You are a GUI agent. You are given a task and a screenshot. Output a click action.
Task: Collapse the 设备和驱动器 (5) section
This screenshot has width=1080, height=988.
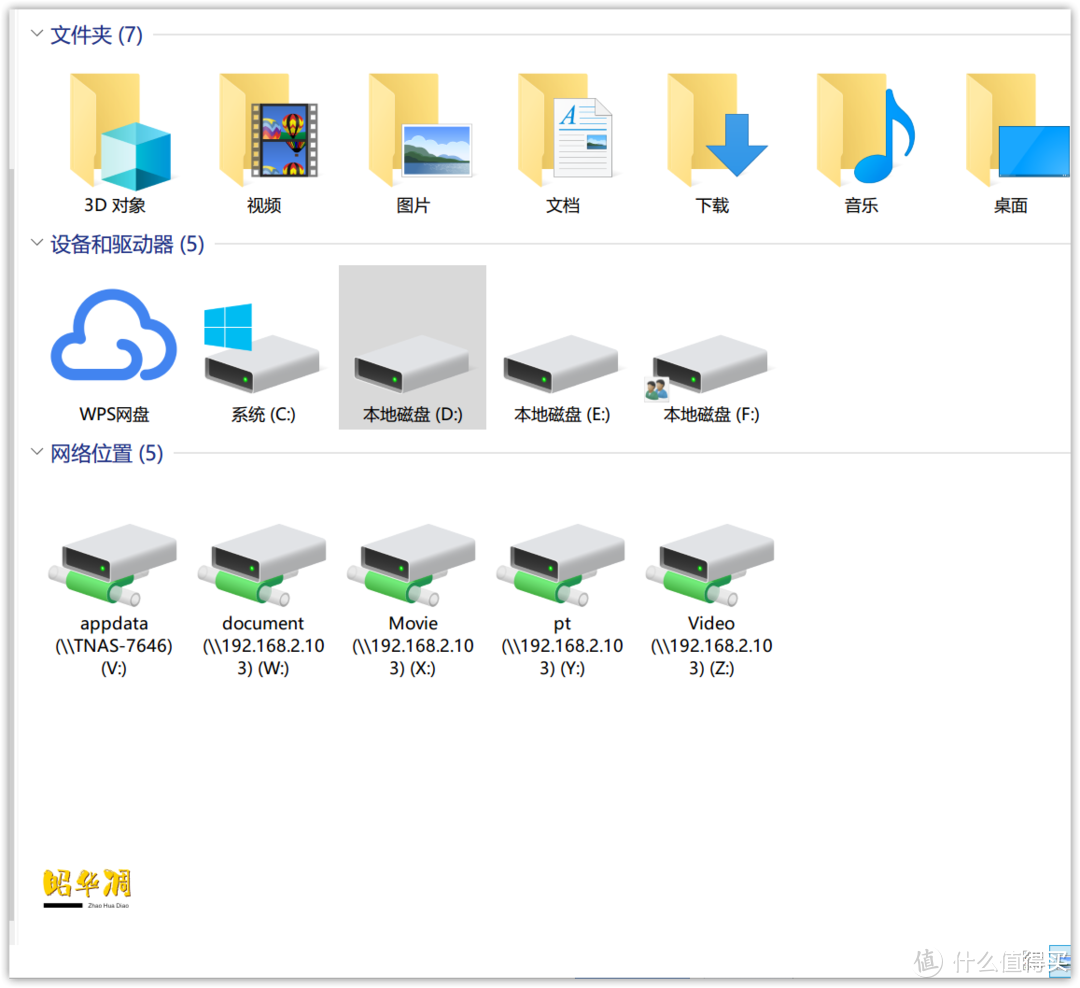tap(36, 243)
